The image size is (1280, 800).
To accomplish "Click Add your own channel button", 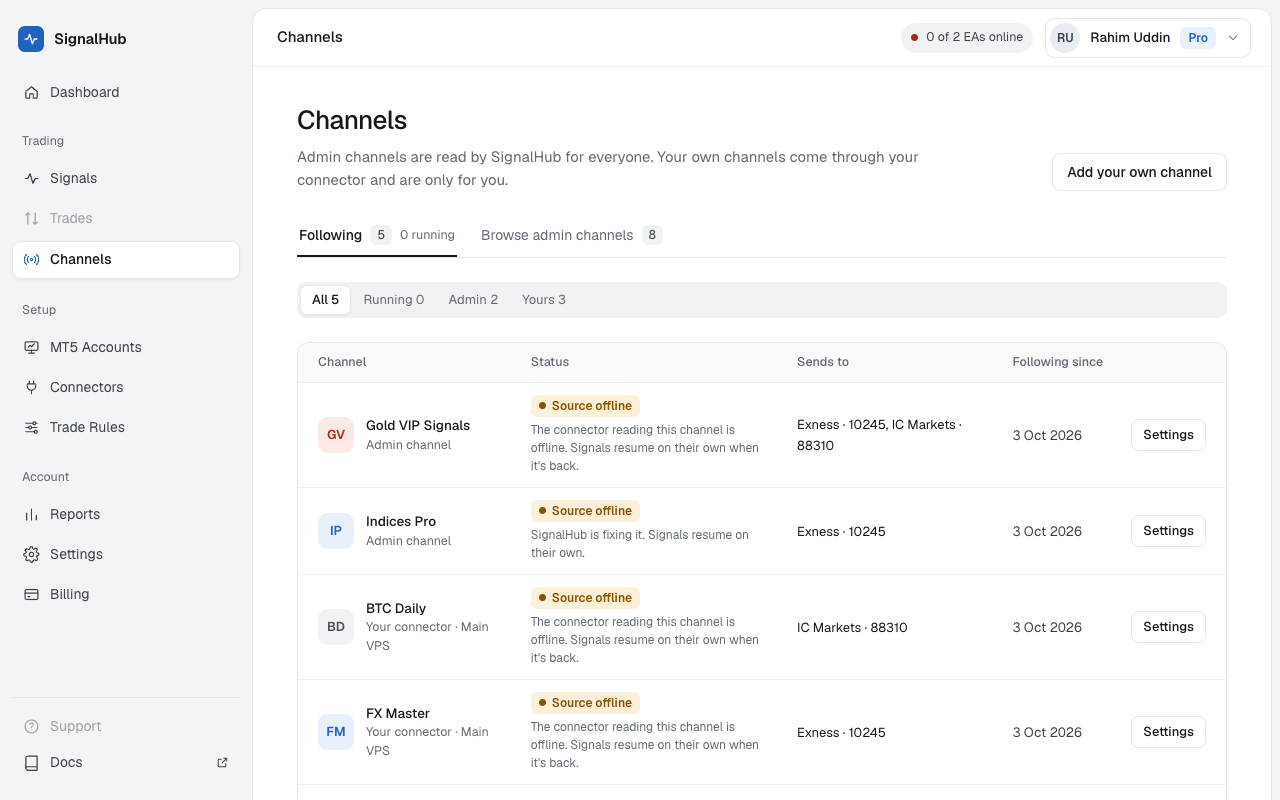I will [x=1139, y=172].
